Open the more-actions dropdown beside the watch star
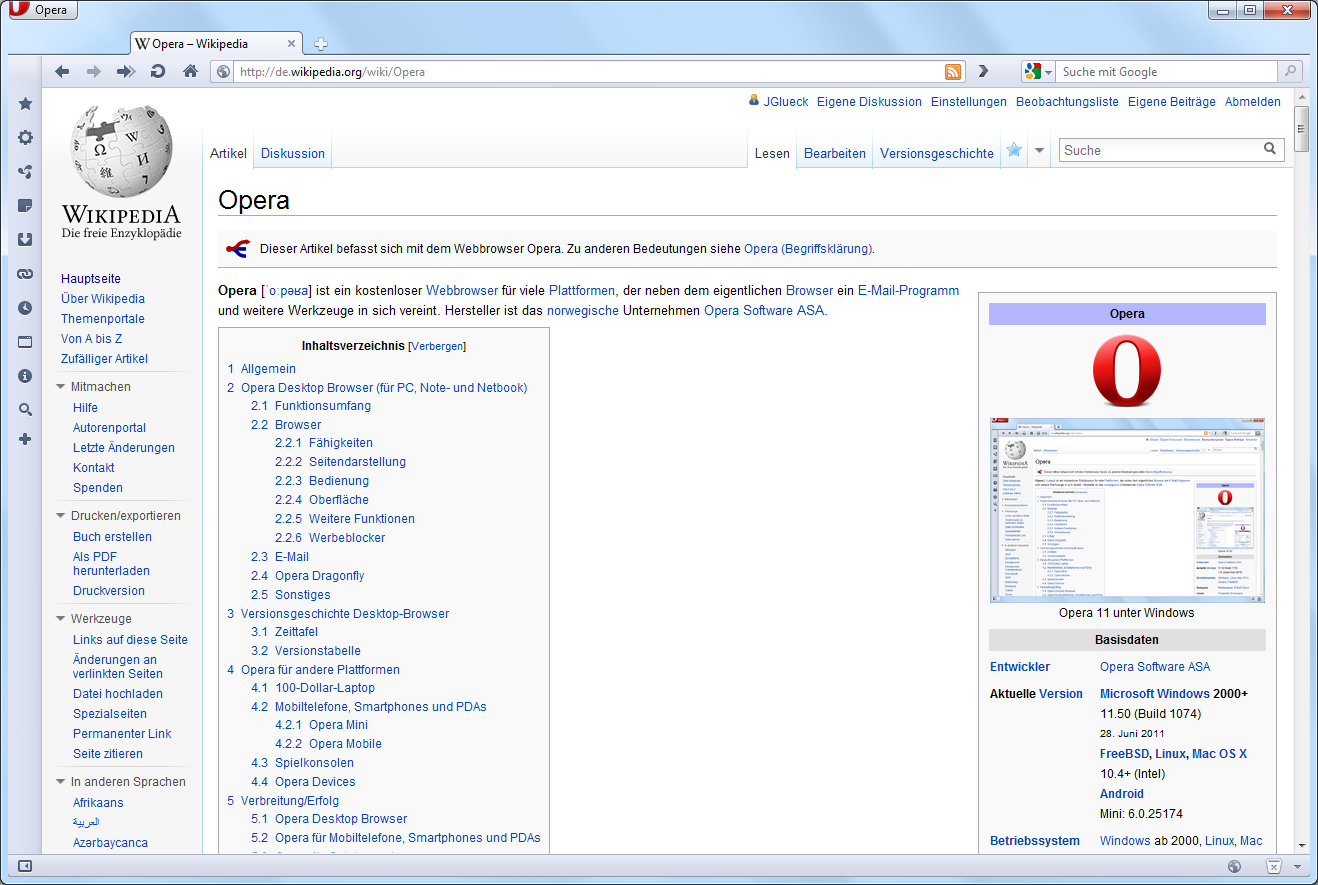The height and width of the screenshot is (885, 1318). pyautogui.click(x=1040, y=151)
